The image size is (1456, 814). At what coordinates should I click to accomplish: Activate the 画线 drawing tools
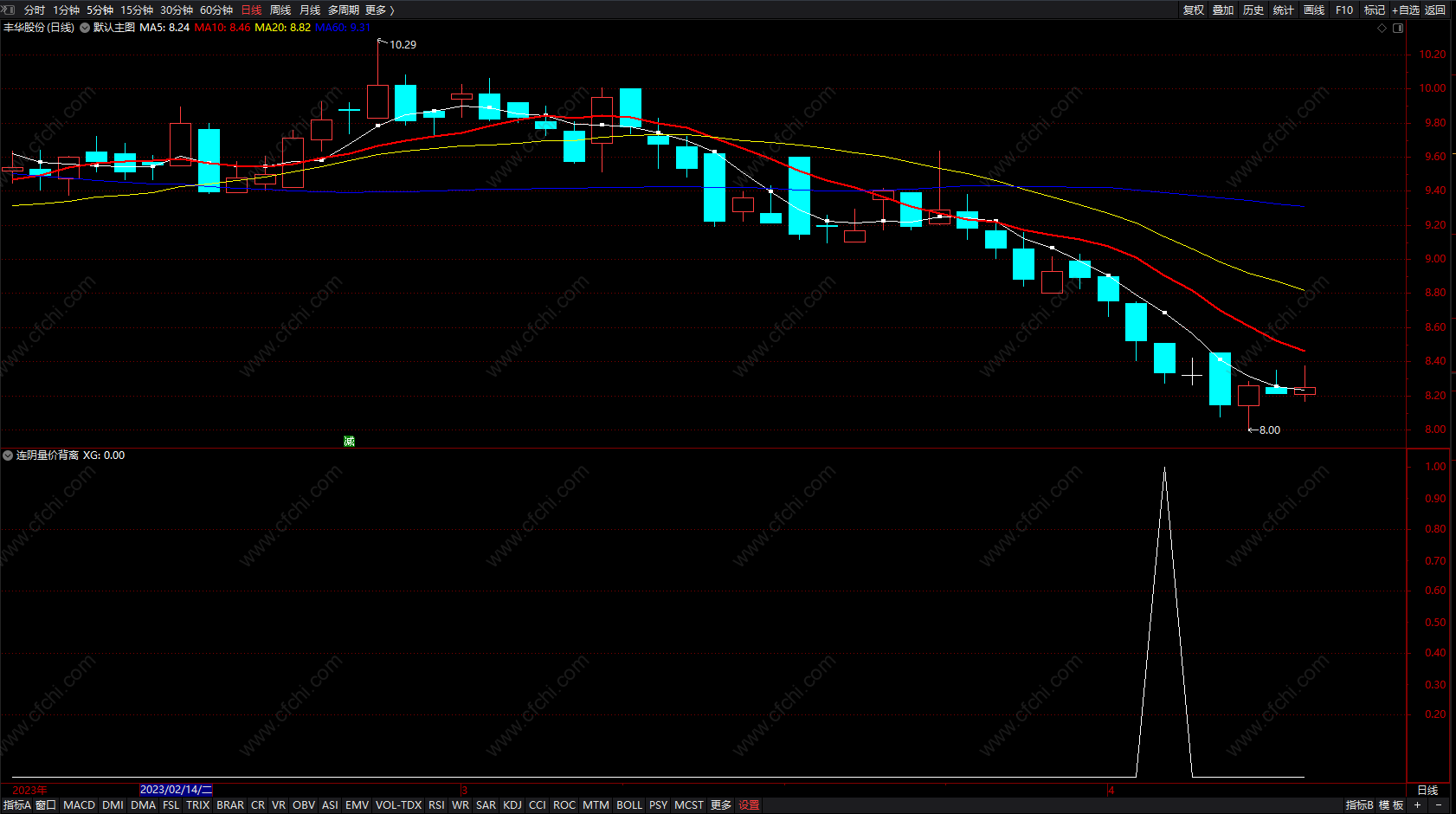click(1314, 10)
